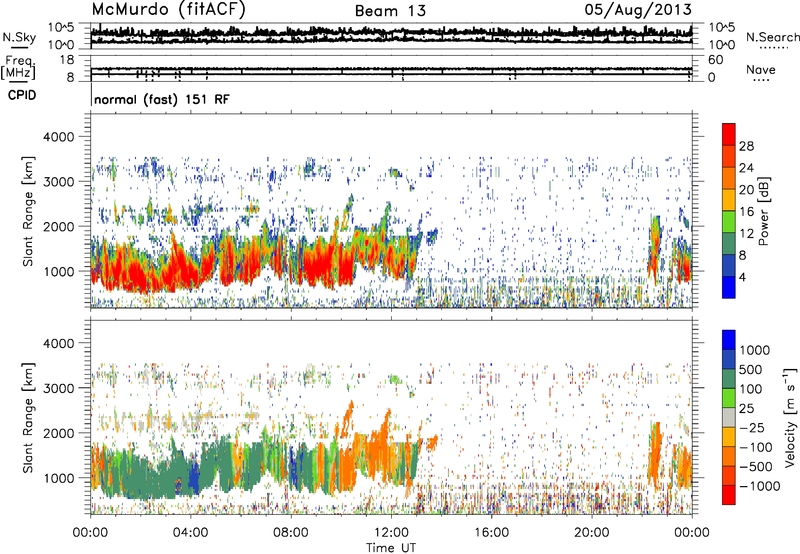The height and width of the screenshot is (554, 800).
Task: Click the dark green Power segment between 8 and 12
Action: pos(729,244)
